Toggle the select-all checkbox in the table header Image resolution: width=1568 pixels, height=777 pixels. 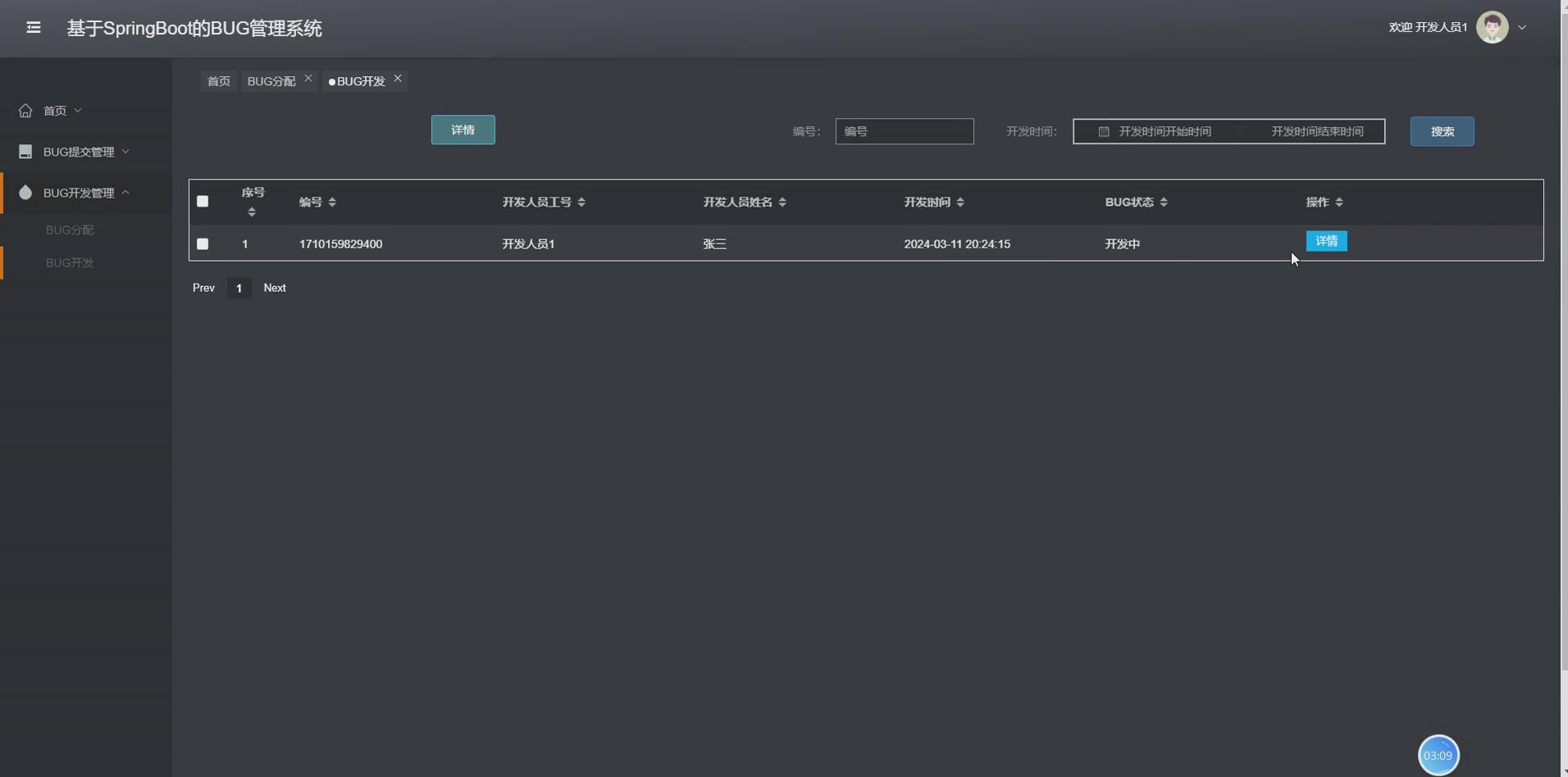pyautogui.click(x=203, y=202)
